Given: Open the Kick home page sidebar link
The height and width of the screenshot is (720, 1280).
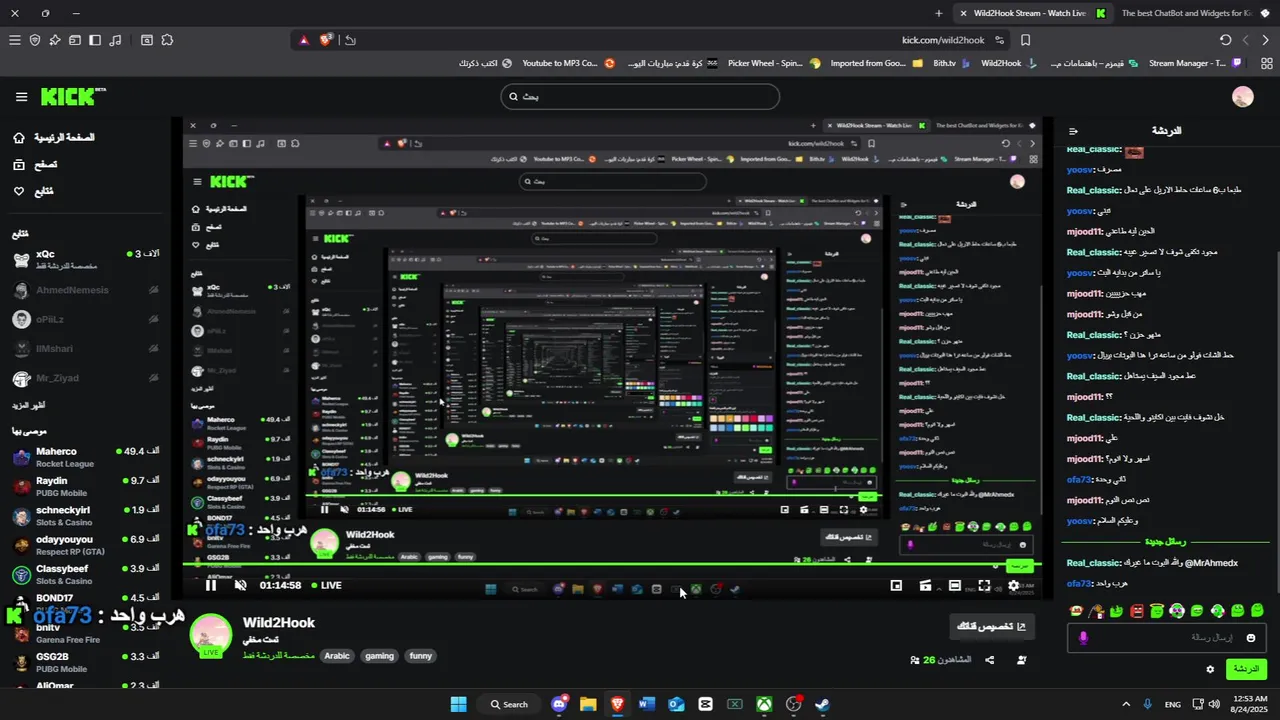Looking at the screenshot, I should [x=54, y=137].
